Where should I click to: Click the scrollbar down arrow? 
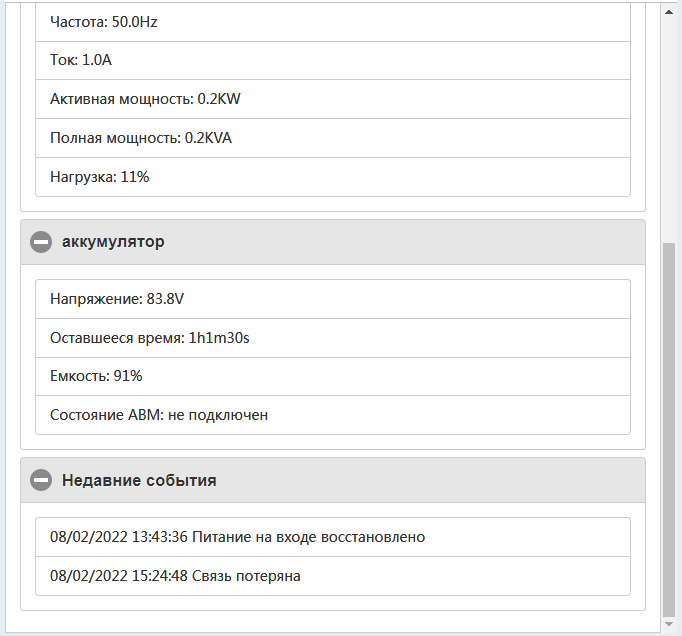(671, 626)
